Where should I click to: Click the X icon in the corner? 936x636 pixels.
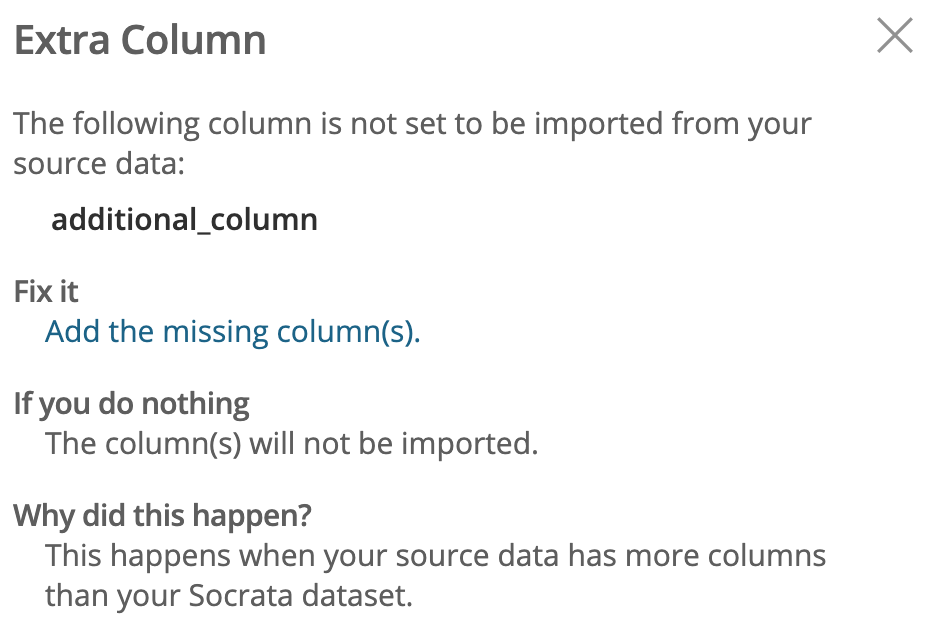pos(894,36)
